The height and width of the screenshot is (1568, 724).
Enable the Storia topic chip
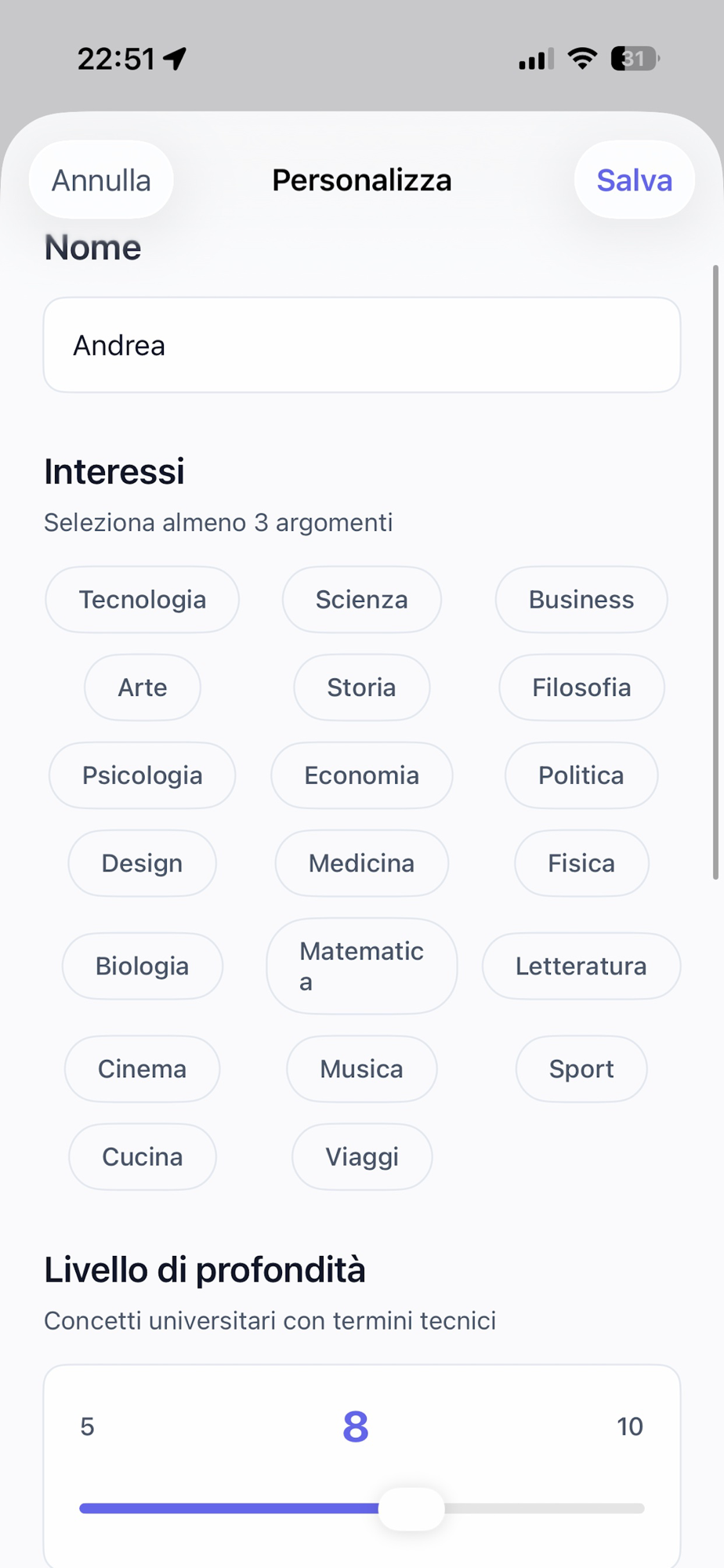(x=361, y=688)
